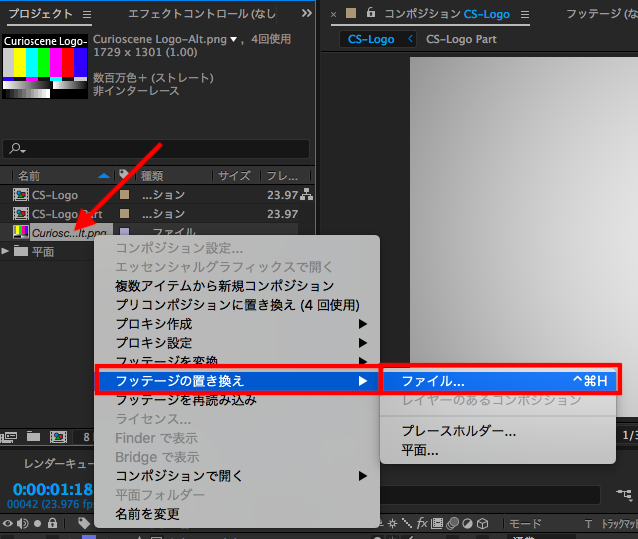The image size is (638, 539).
Task: Toggle the lock column switch in timeline
Action: pyautogui.click(x=52, y=523)
